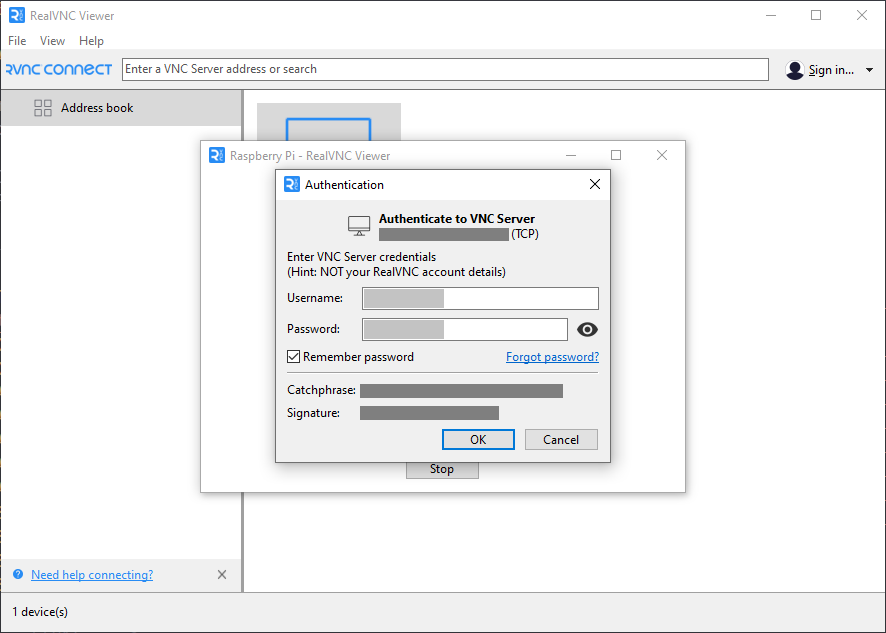Close the main RealVNC Viewer window
The width and height of the screenshot is (886, 633).
(x=862, y=15)
